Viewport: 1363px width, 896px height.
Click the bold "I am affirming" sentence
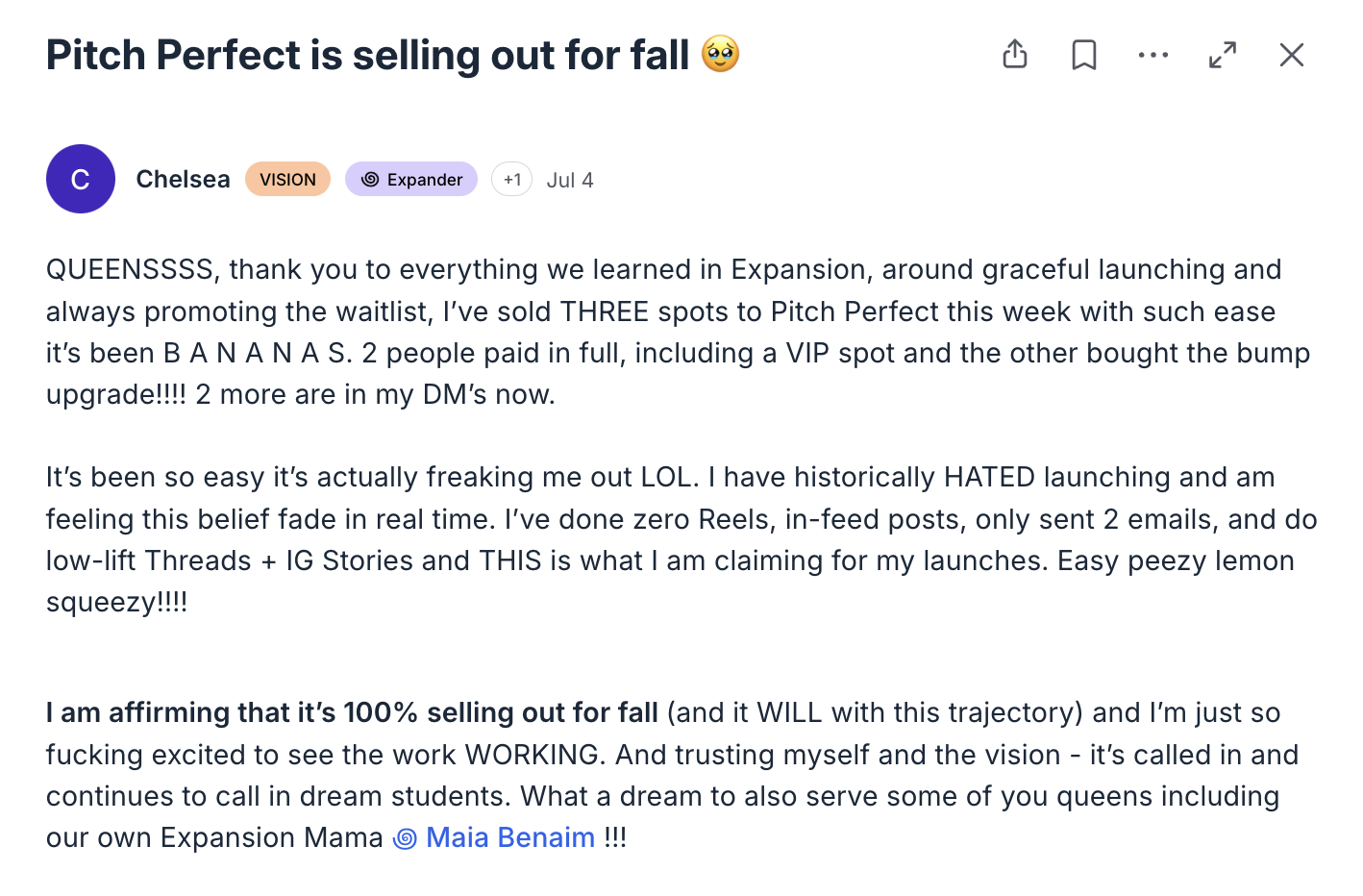click(x=352, y=712)
